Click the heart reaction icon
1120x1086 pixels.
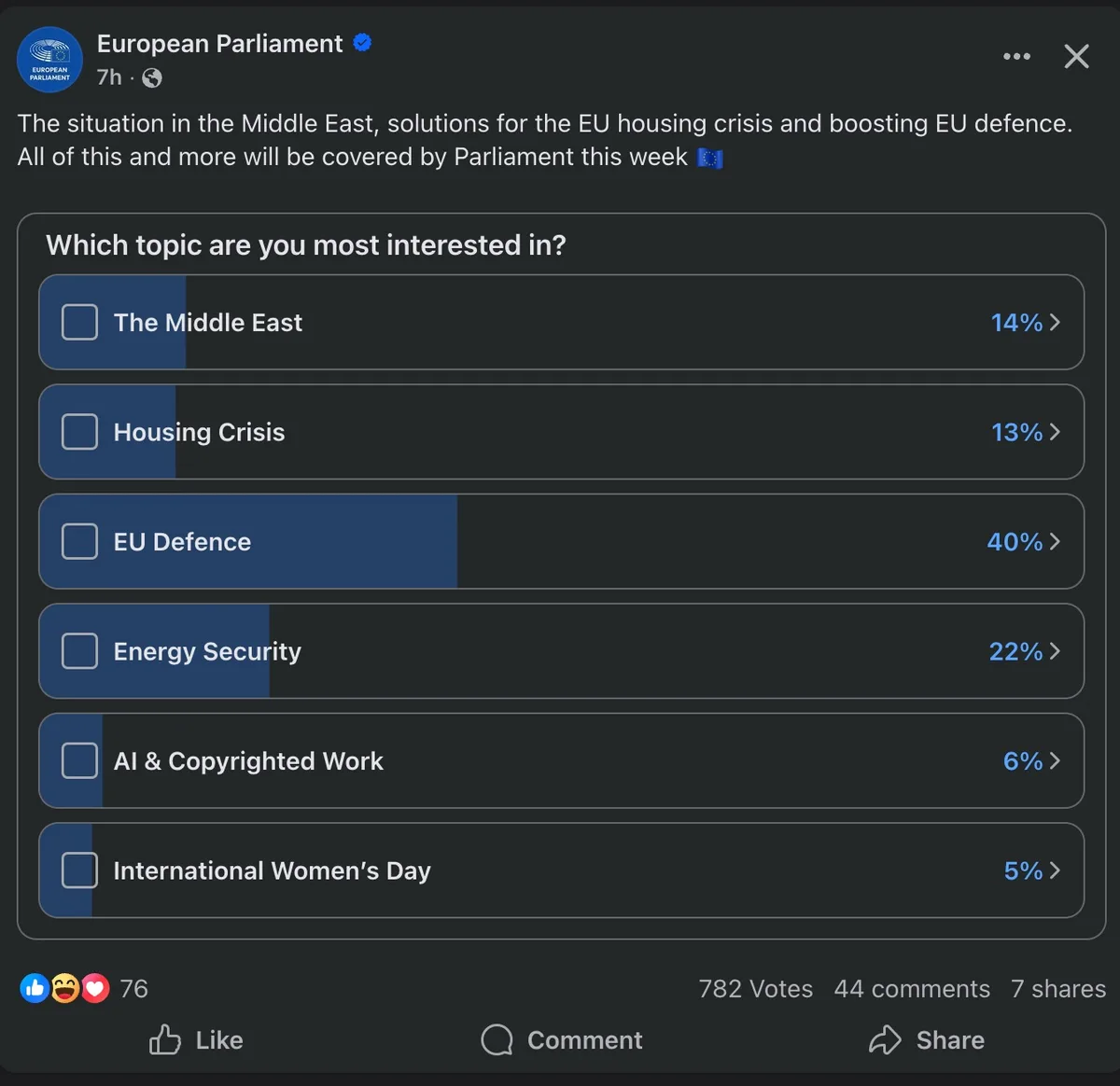[94, 987]
